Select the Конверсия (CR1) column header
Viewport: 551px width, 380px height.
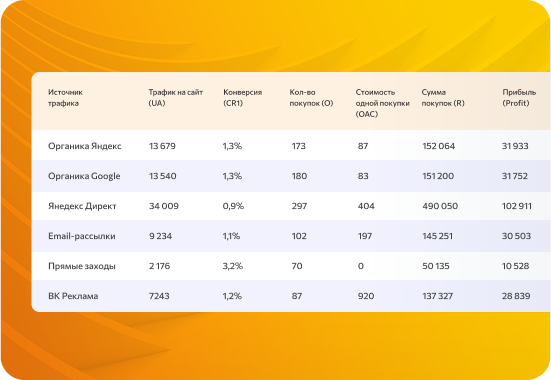[242, 98]
